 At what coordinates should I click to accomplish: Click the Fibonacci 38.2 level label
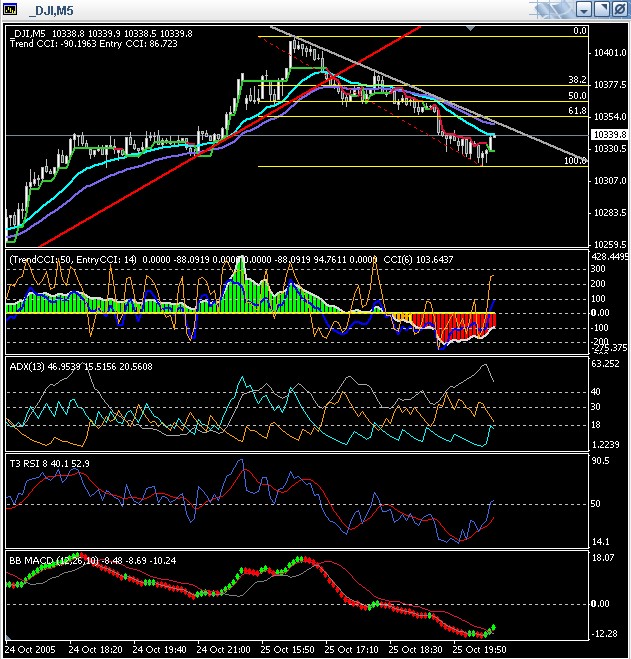click(577, 79)
